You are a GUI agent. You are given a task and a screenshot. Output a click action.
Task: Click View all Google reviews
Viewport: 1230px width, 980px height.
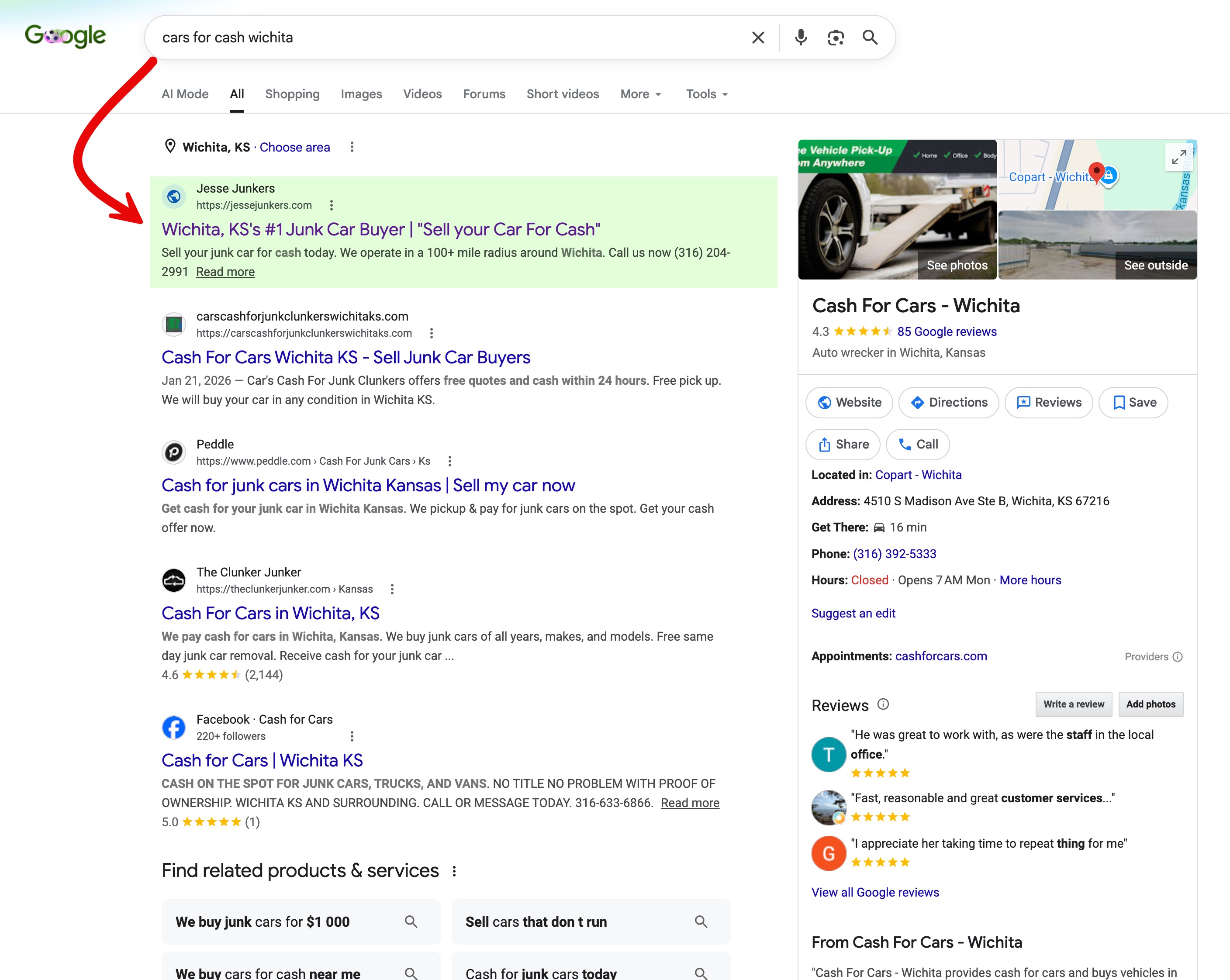coord(874,893)
